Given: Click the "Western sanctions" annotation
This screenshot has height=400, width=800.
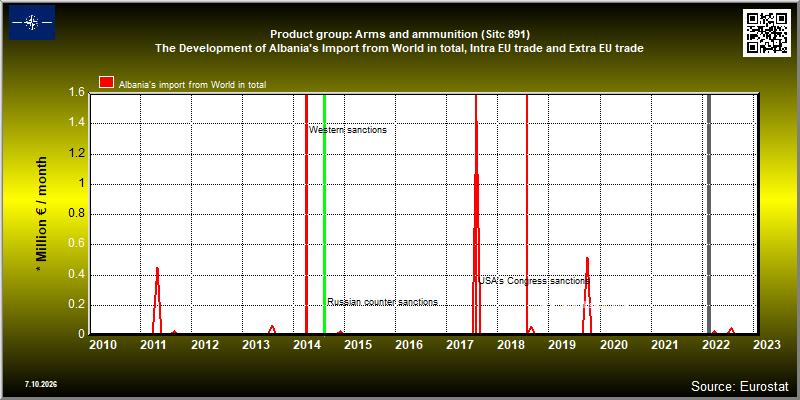Looking at the screenshot, I should 348,130.
